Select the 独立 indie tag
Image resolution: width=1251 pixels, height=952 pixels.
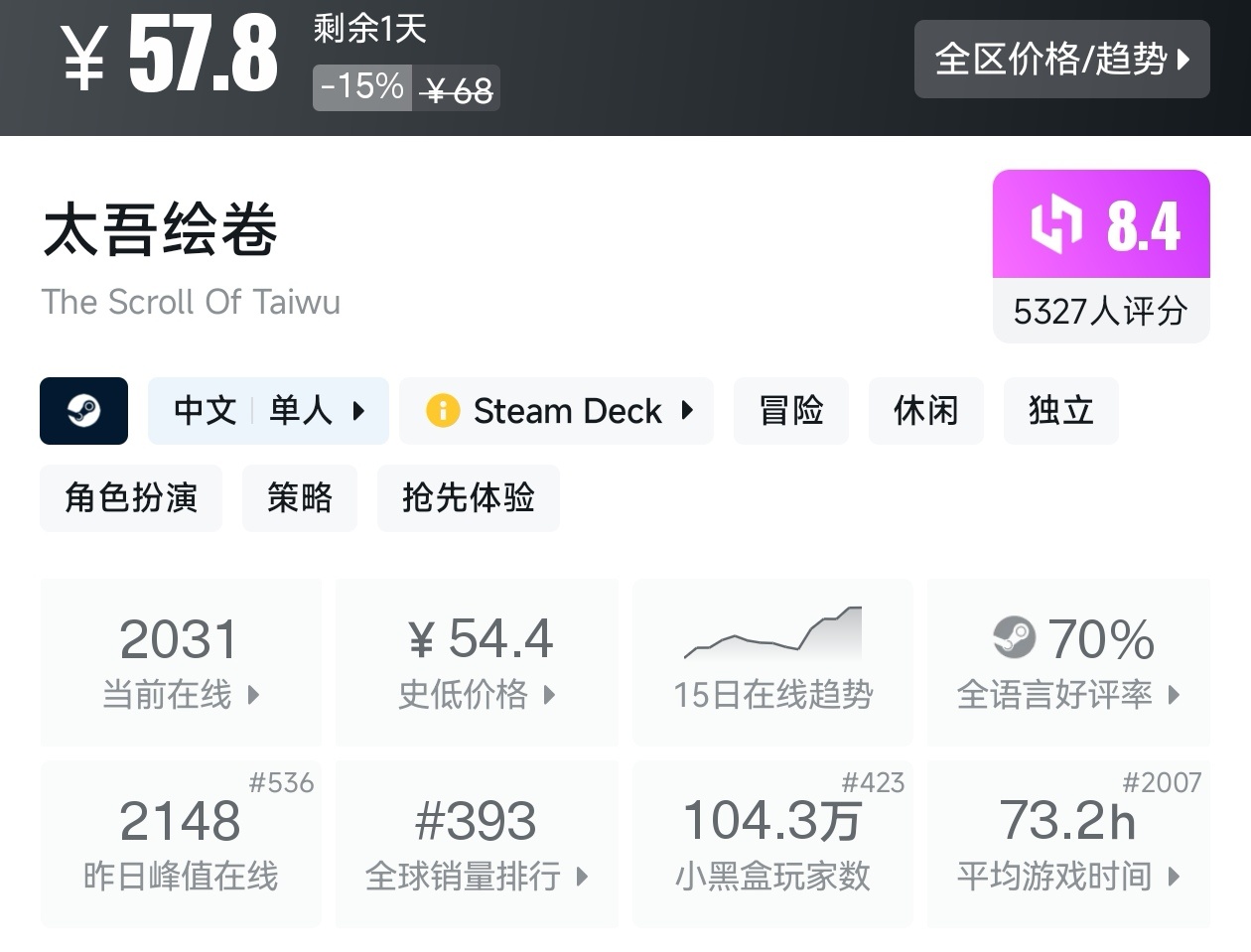(x=1060, y=411)
